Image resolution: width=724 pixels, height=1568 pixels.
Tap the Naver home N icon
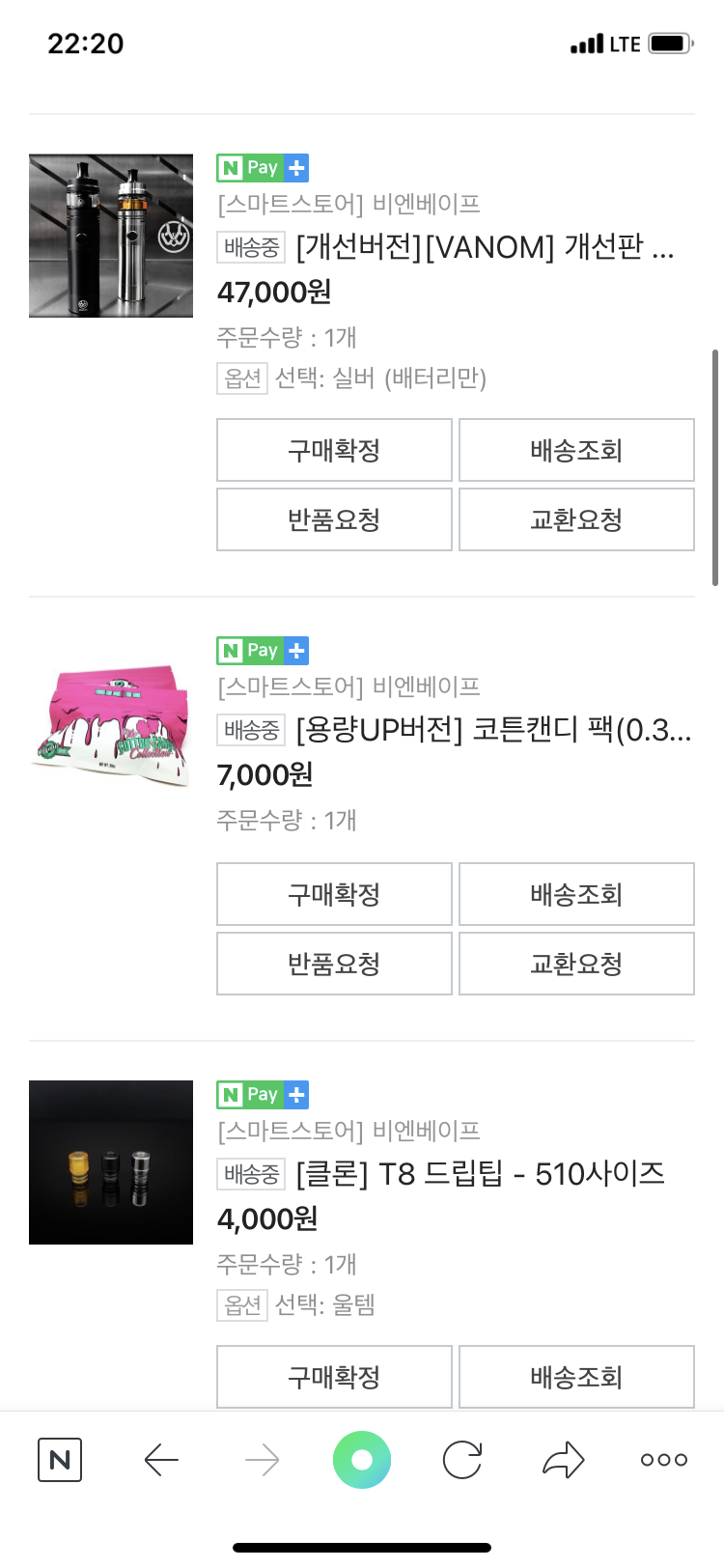click(60, 1459)
